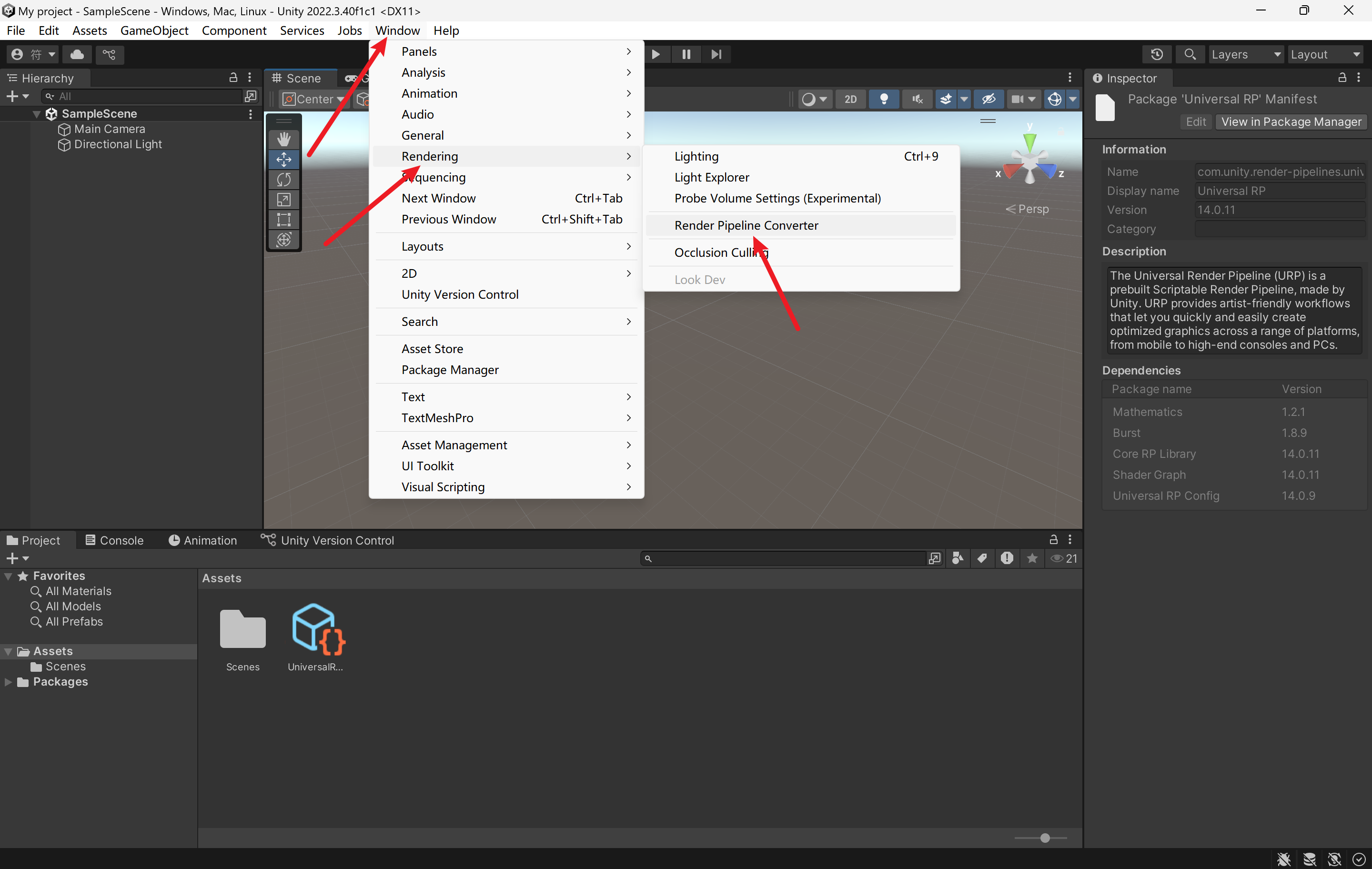Viewport: 1372px width, 869px height.
Task: Toggle scene audio mute
Action: tap(918, 99)
